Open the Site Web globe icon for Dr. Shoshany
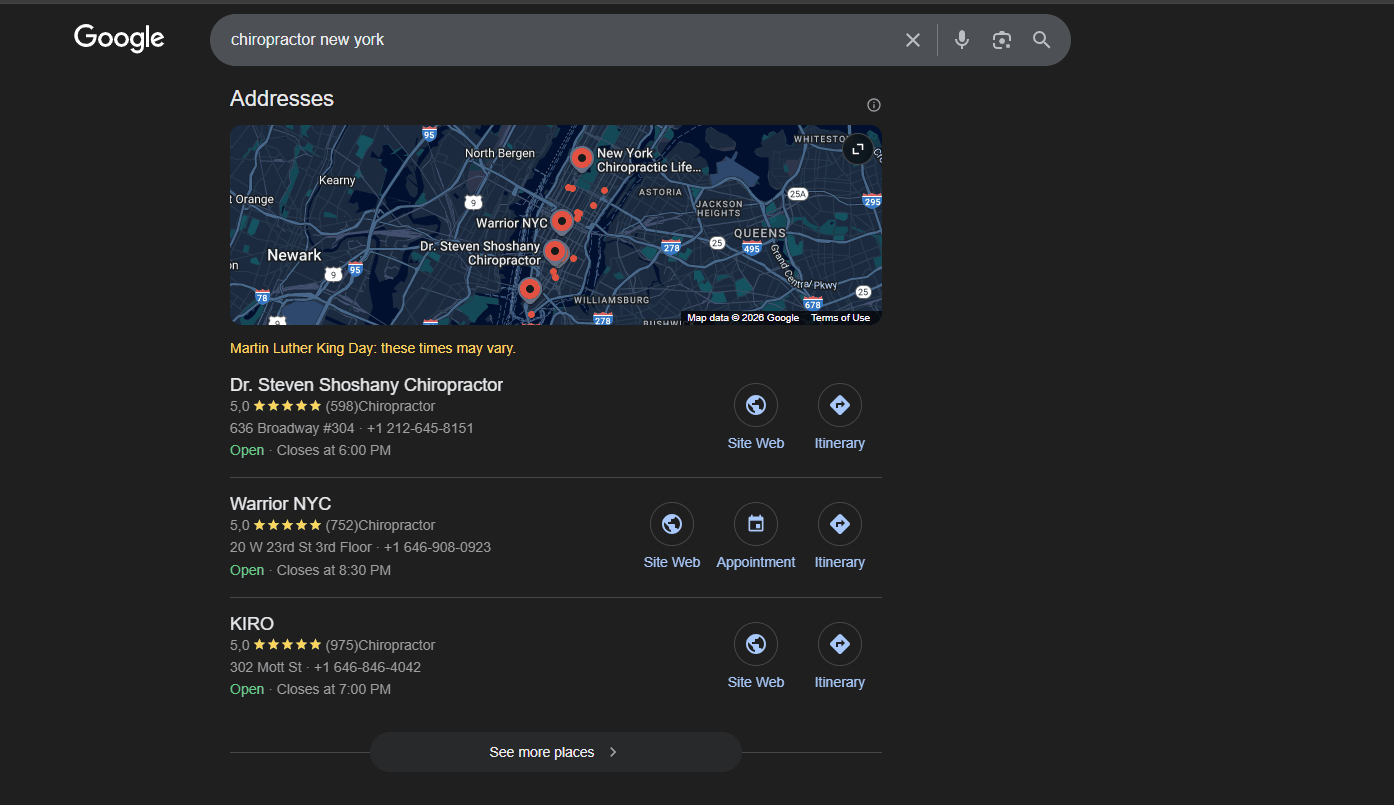The width and height of the screenshot is (1394, 805). click(755, 404)
